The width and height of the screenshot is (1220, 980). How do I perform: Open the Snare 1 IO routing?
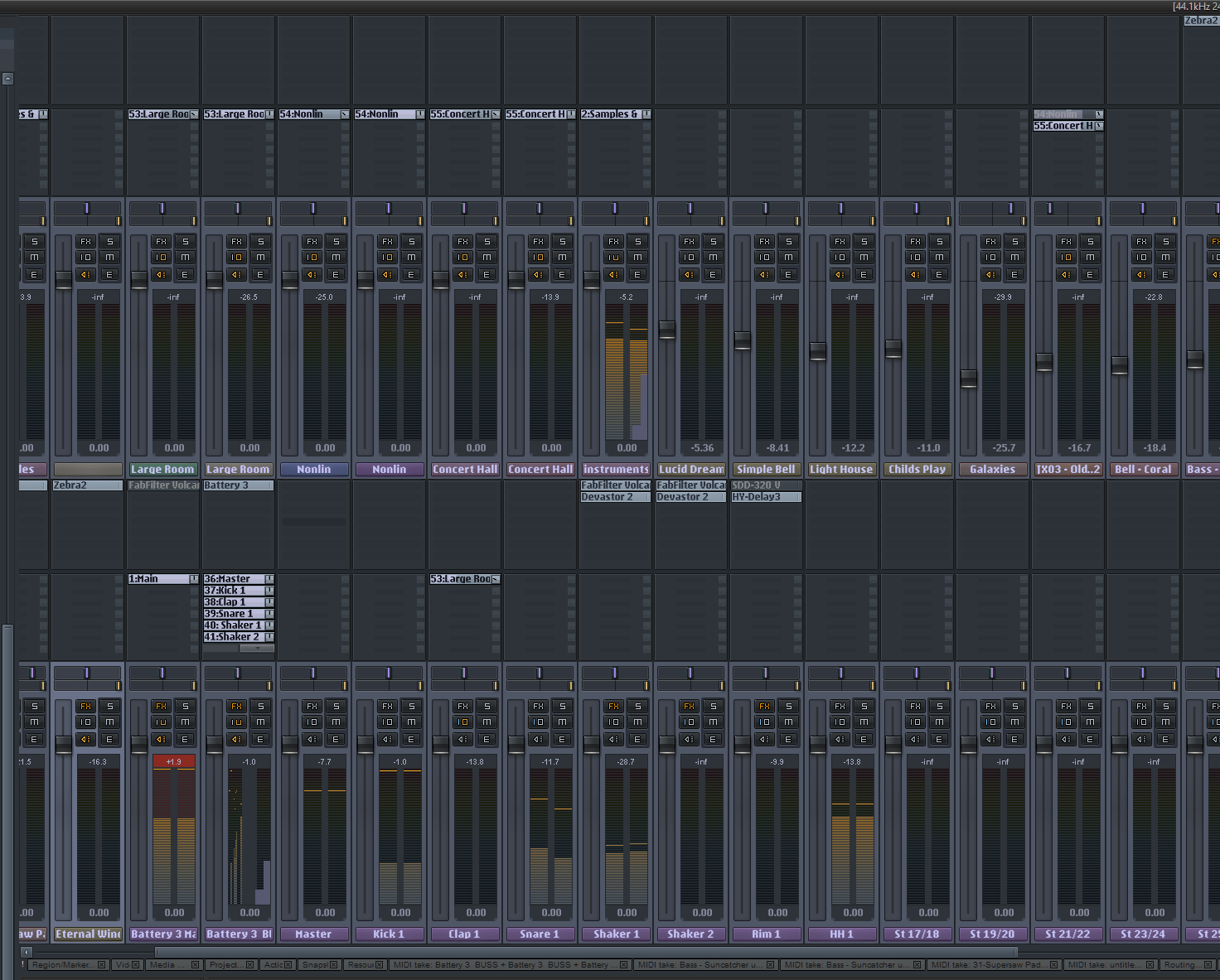click(x=538, y=722)
